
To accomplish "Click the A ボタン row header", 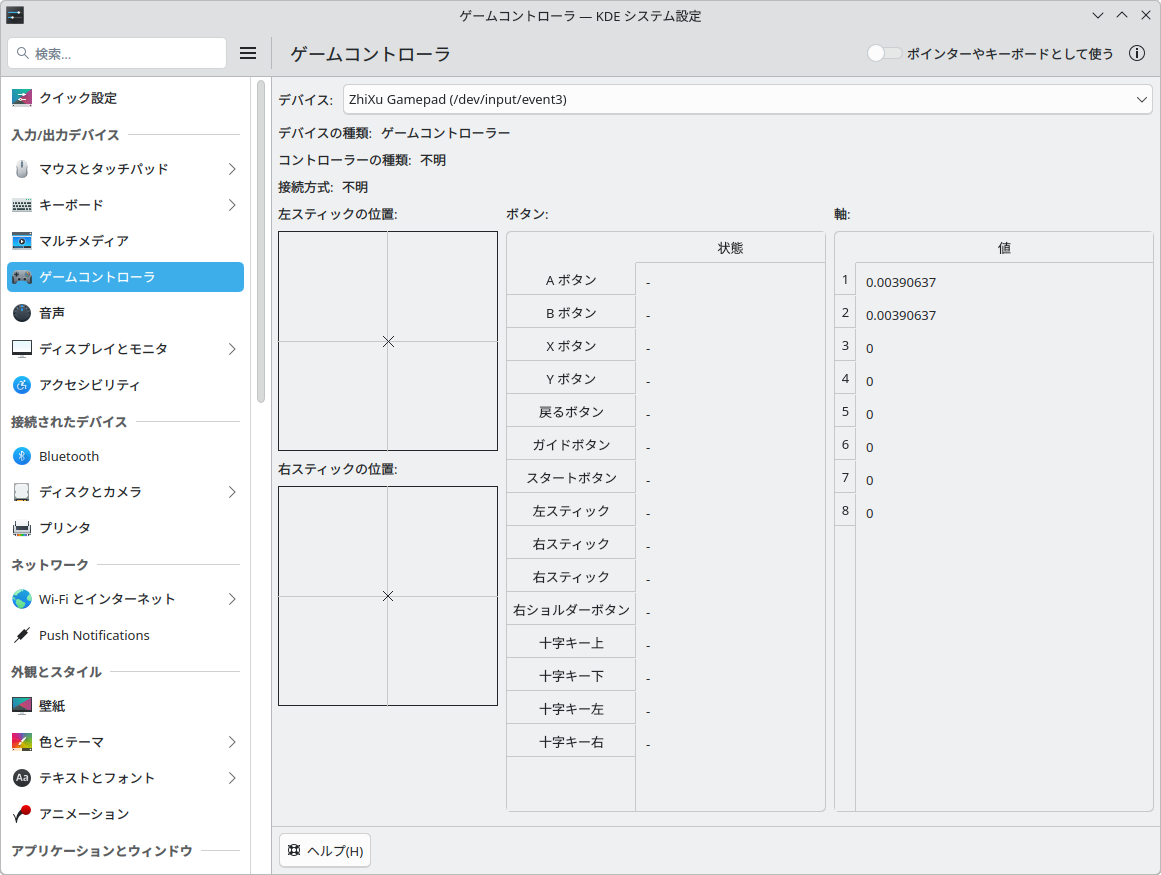I will tap(571, 280).
